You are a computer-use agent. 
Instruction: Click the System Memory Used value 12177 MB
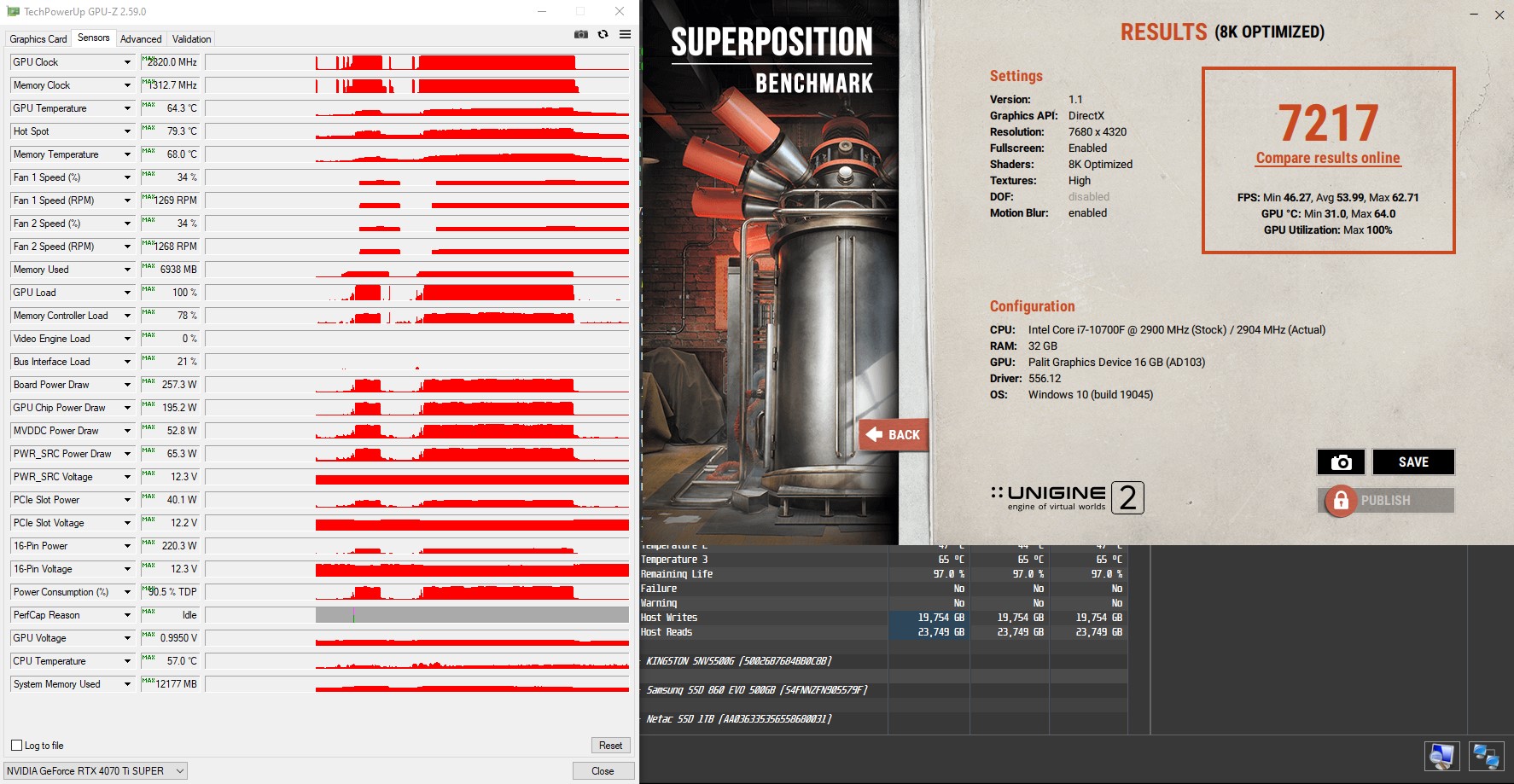coord(170,684)
